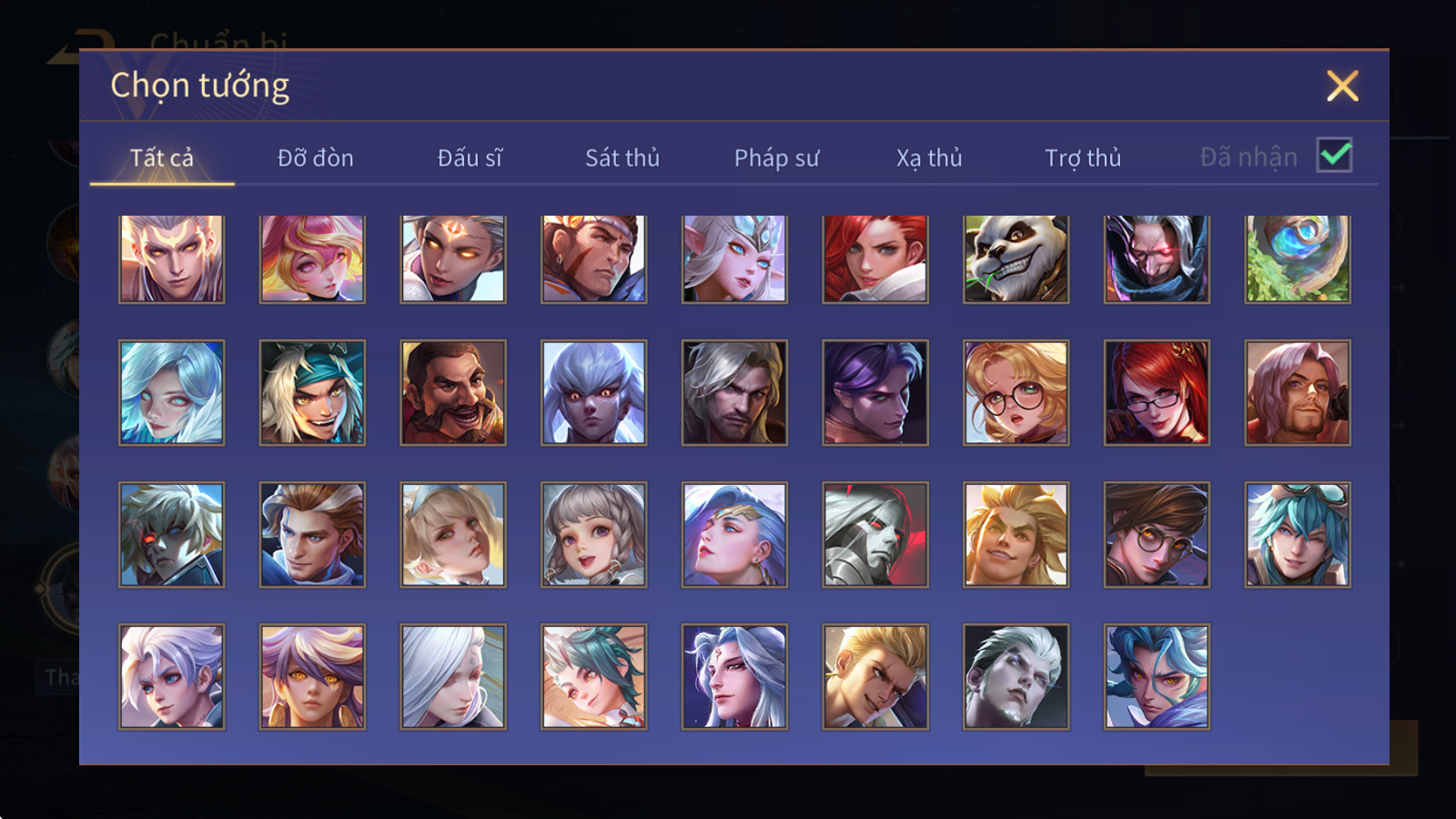
Task: Pick the girl with grey braided hair
Action: pos(594,534)
